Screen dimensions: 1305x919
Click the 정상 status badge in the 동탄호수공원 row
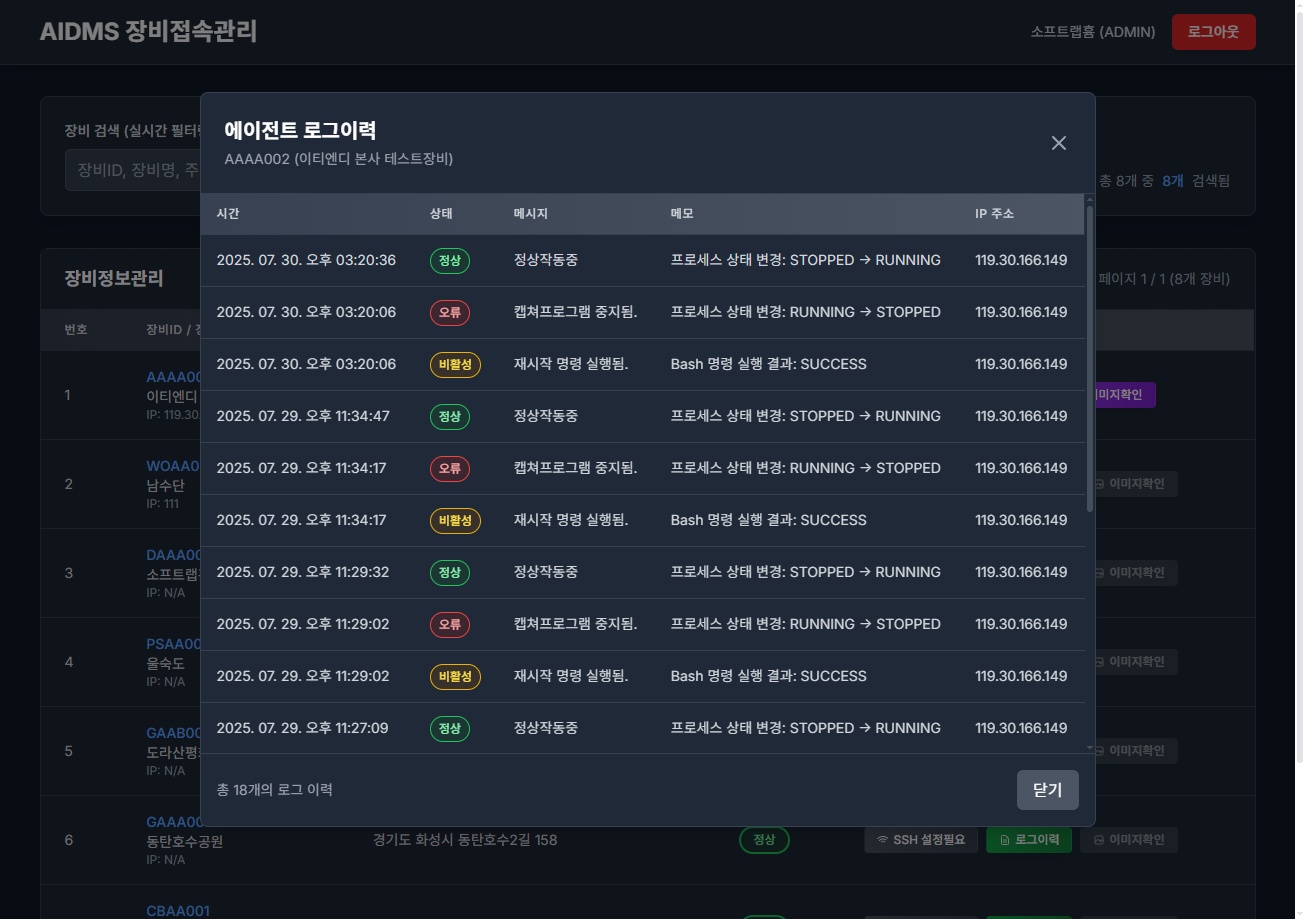764,840
